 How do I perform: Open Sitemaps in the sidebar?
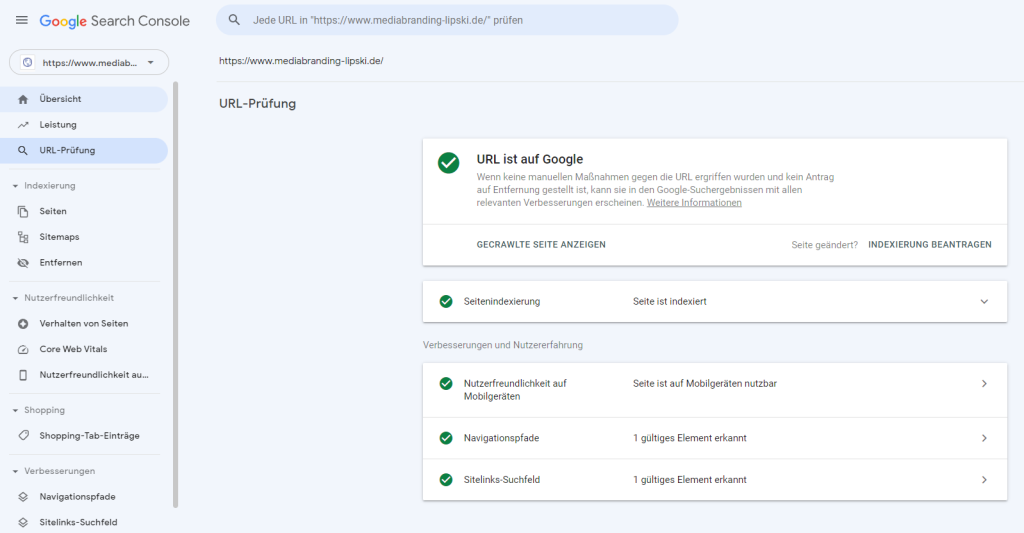(x=84, y=237)
